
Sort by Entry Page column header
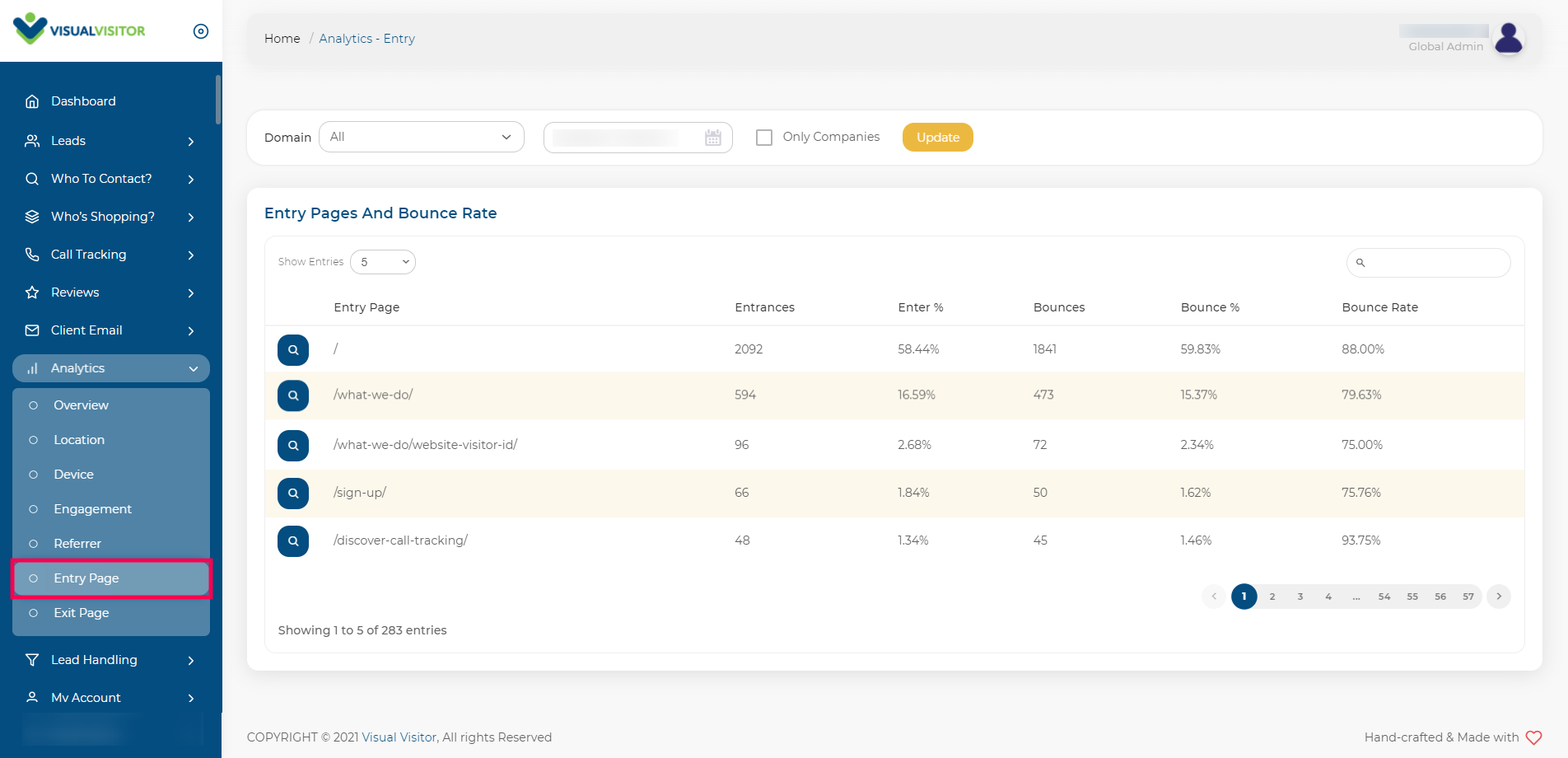[x=366, y=307]
